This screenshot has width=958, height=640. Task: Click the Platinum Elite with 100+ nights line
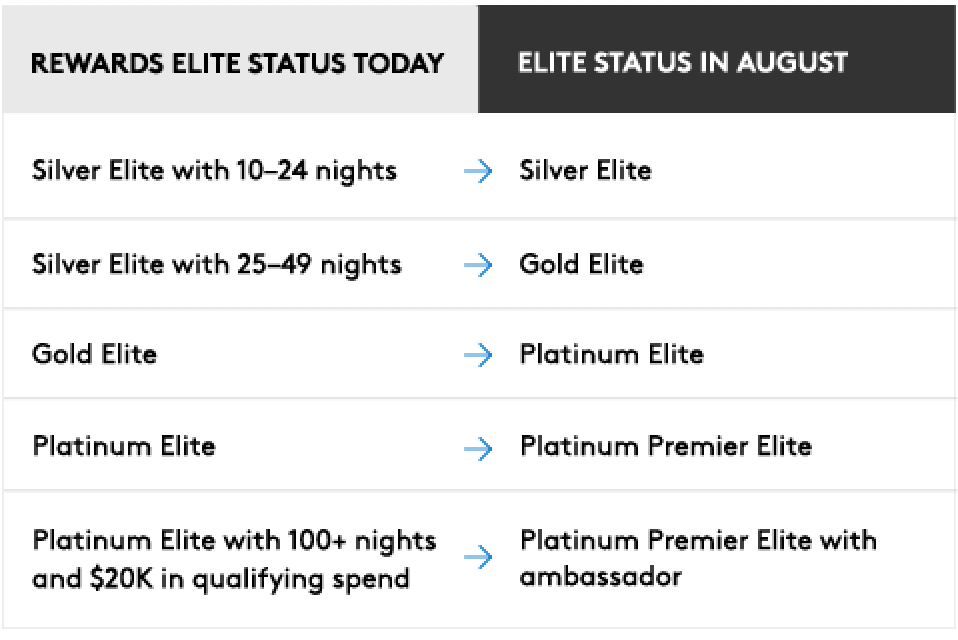click(234, 541)
